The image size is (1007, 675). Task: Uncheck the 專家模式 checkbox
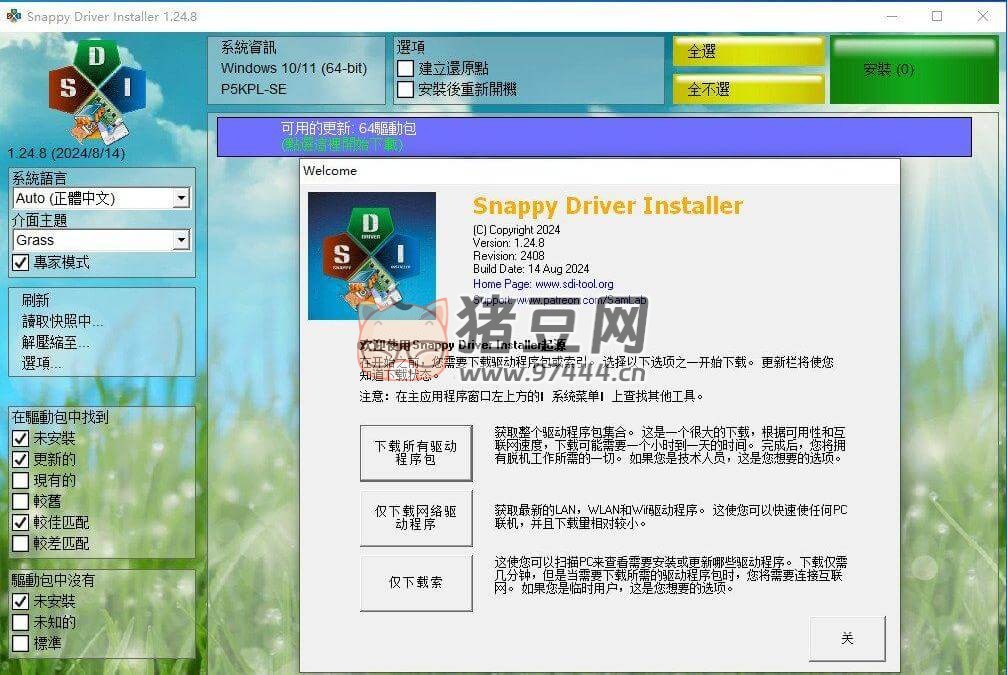coord(20,262)
